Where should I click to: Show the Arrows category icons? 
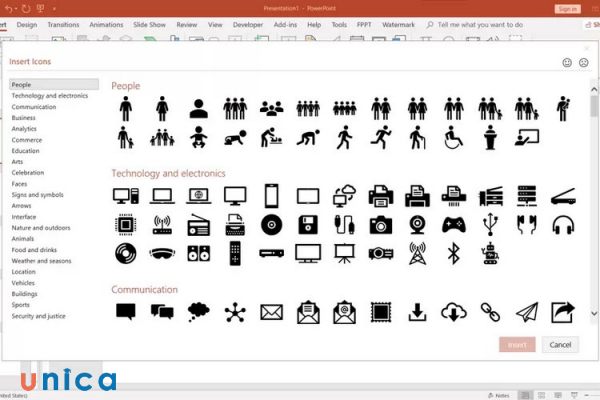click(22, 205)
